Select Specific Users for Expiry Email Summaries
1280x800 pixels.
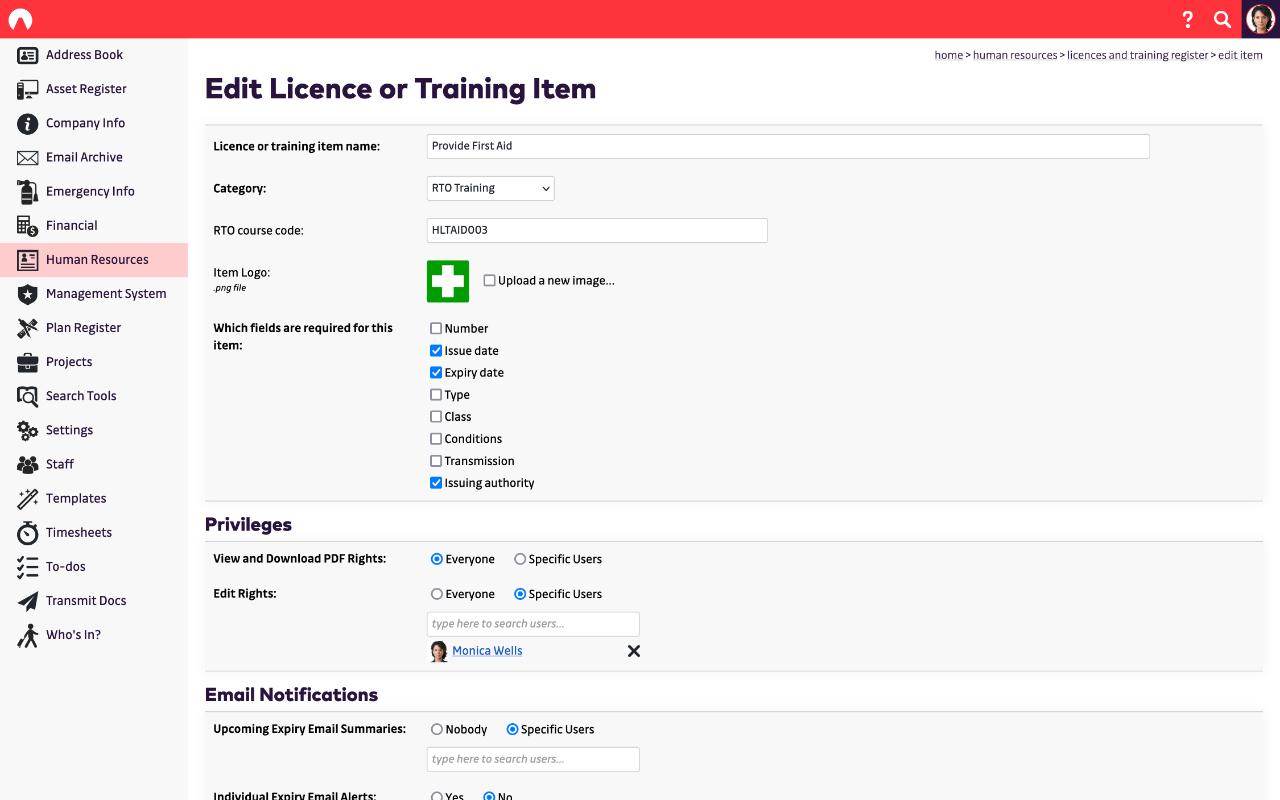point(512,729)
